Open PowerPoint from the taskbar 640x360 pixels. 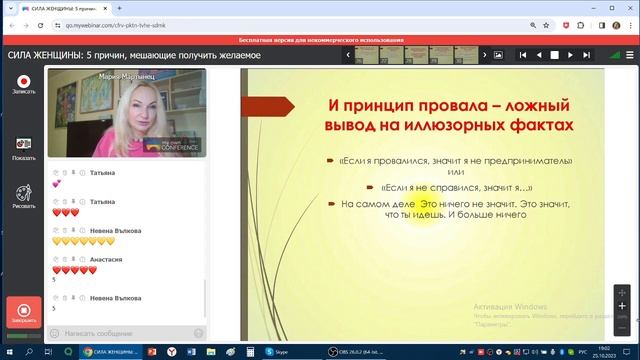point(152,352)
